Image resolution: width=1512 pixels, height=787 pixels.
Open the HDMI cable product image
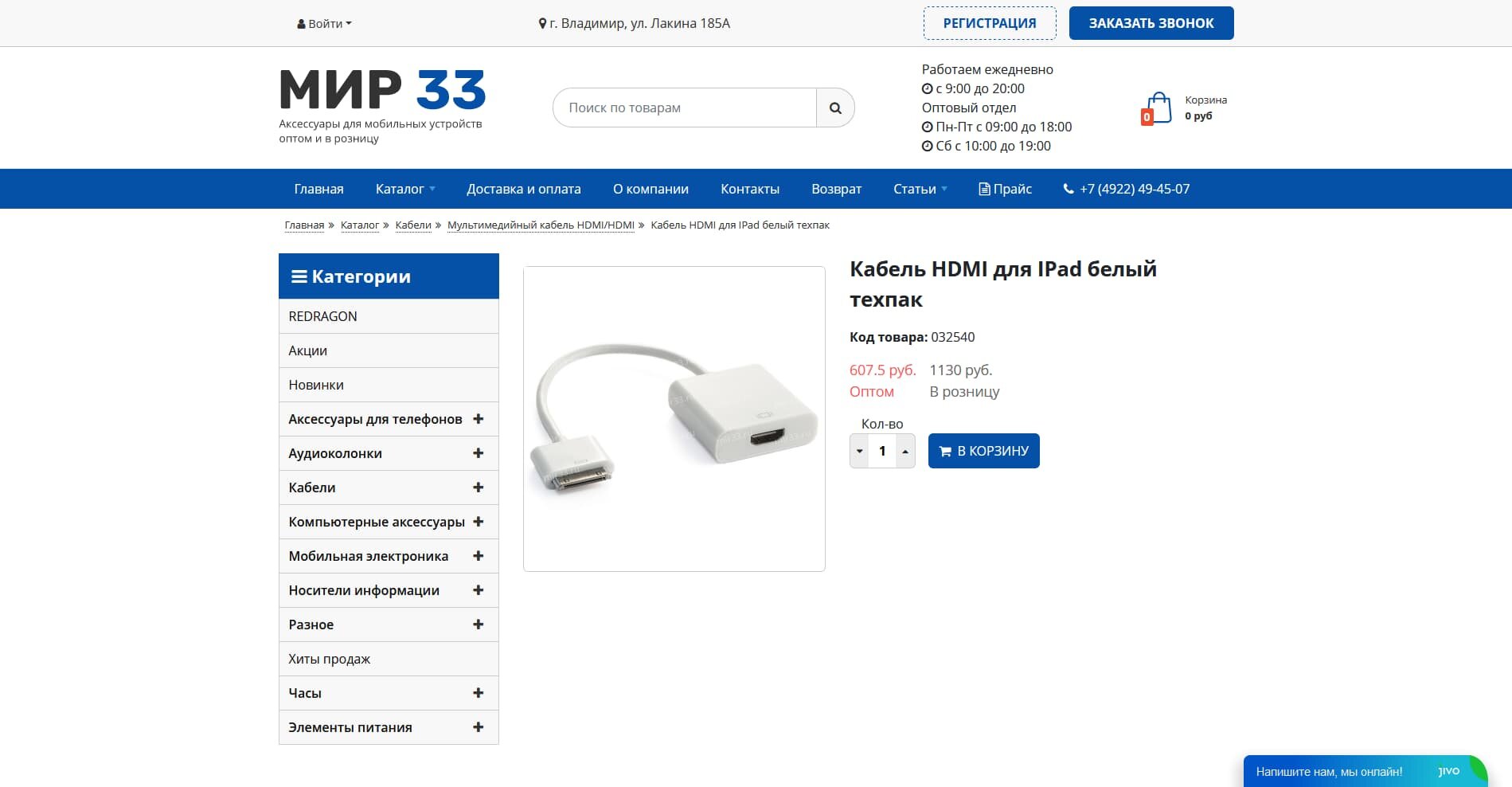[x=674, y=419]
